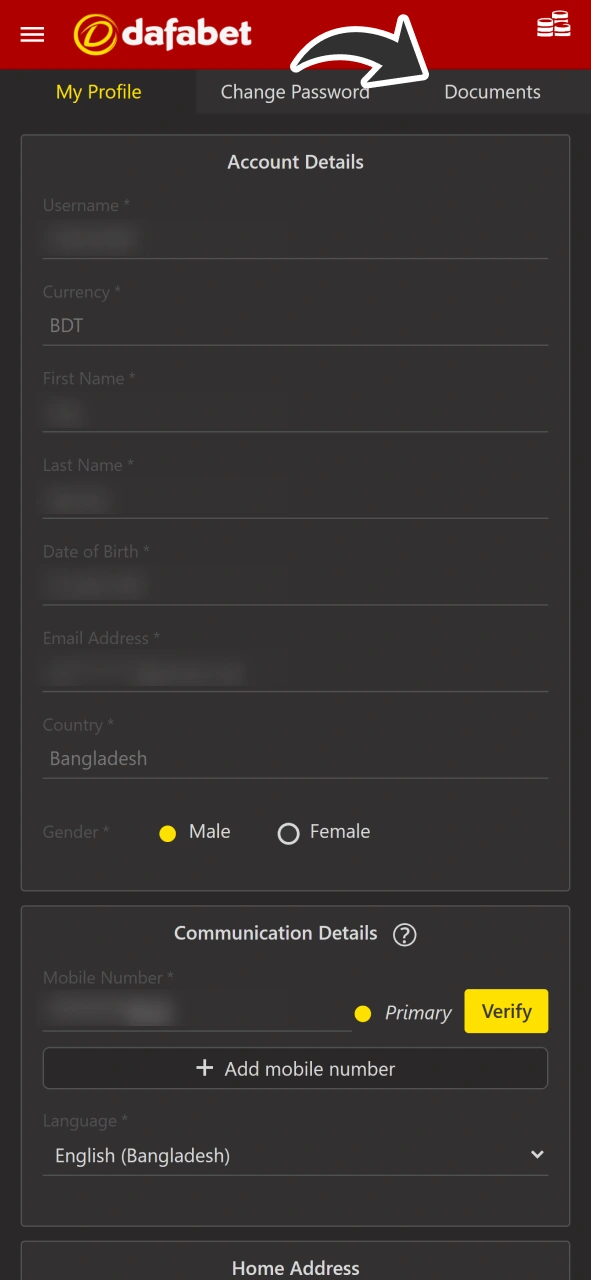This screenshot has height=1280, width=591.
Task: Click the Email Address input field
Action: tap(295, 672)
